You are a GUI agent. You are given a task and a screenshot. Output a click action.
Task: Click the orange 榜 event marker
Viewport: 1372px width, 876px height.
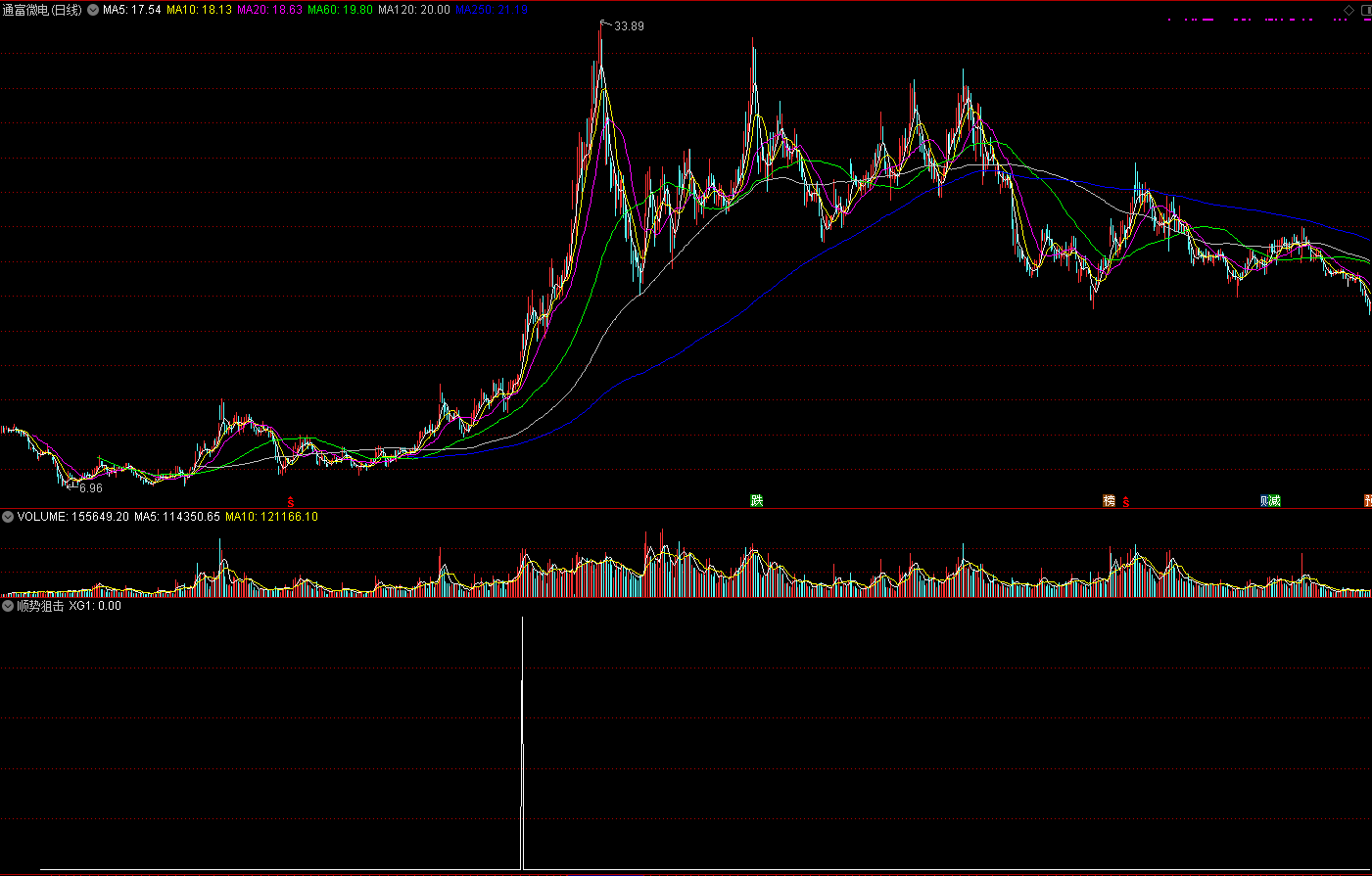coord(1110,501)
